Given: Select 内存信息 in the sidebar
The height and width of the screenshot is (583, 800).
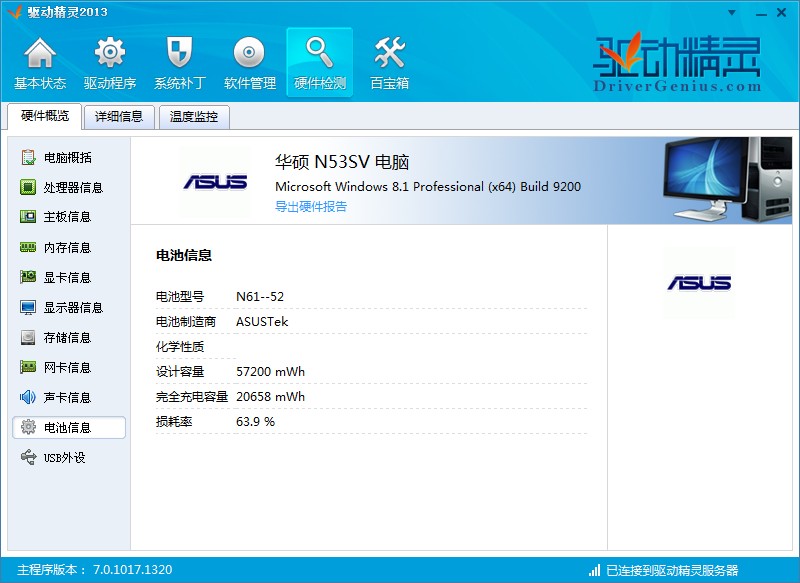Looking at the screenshot, I should coord(69,247).
